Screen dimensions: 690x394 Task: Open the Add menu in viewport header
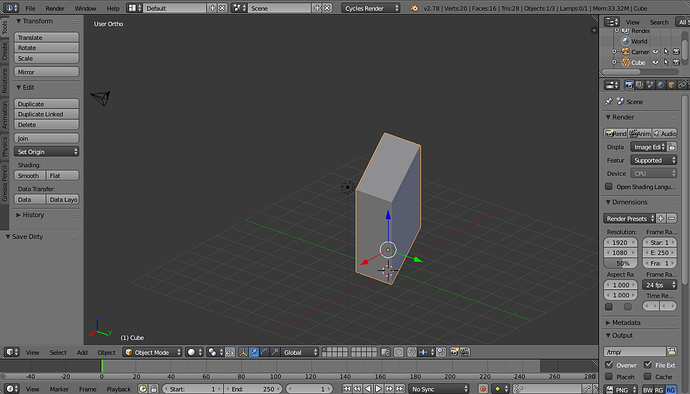pyautogui.click(x=82, y=353)
